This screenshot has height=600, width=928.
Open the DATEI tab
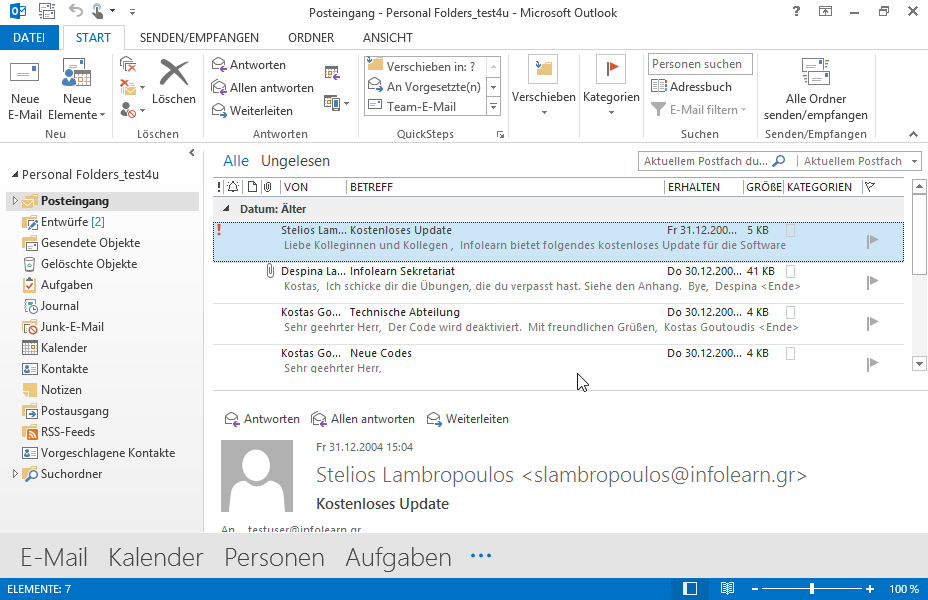coord(29,38)
